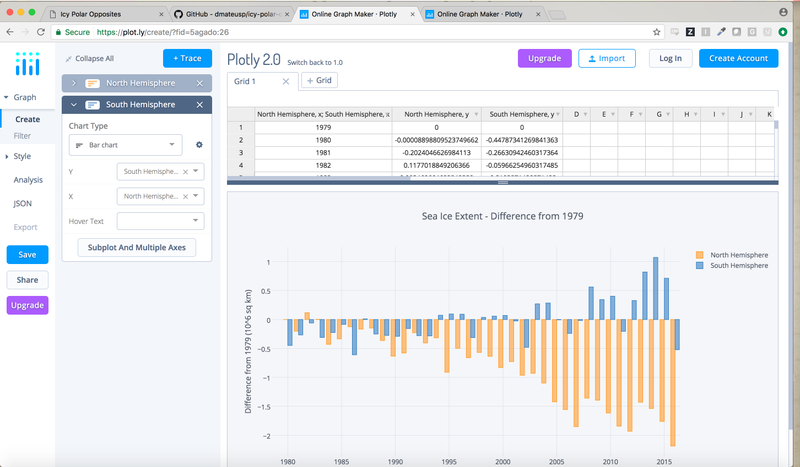The height and width of the screenshot is (467, 800).
Task: Expand the Style section in sidebar
Action: point(24,157)
